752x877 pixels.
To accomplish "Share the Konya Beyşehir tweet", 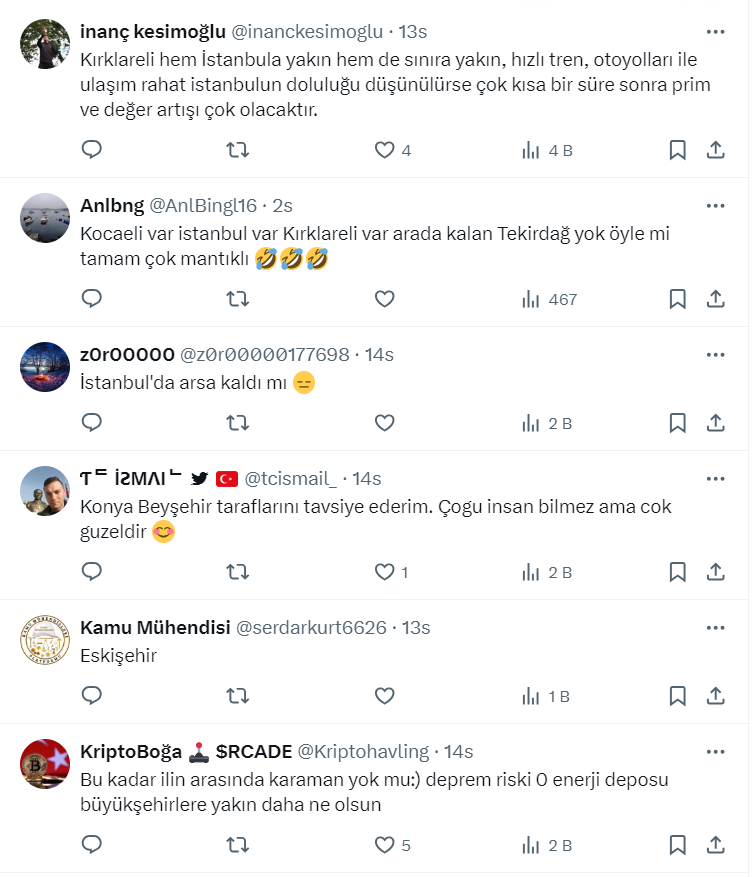I will pos(716,572).
